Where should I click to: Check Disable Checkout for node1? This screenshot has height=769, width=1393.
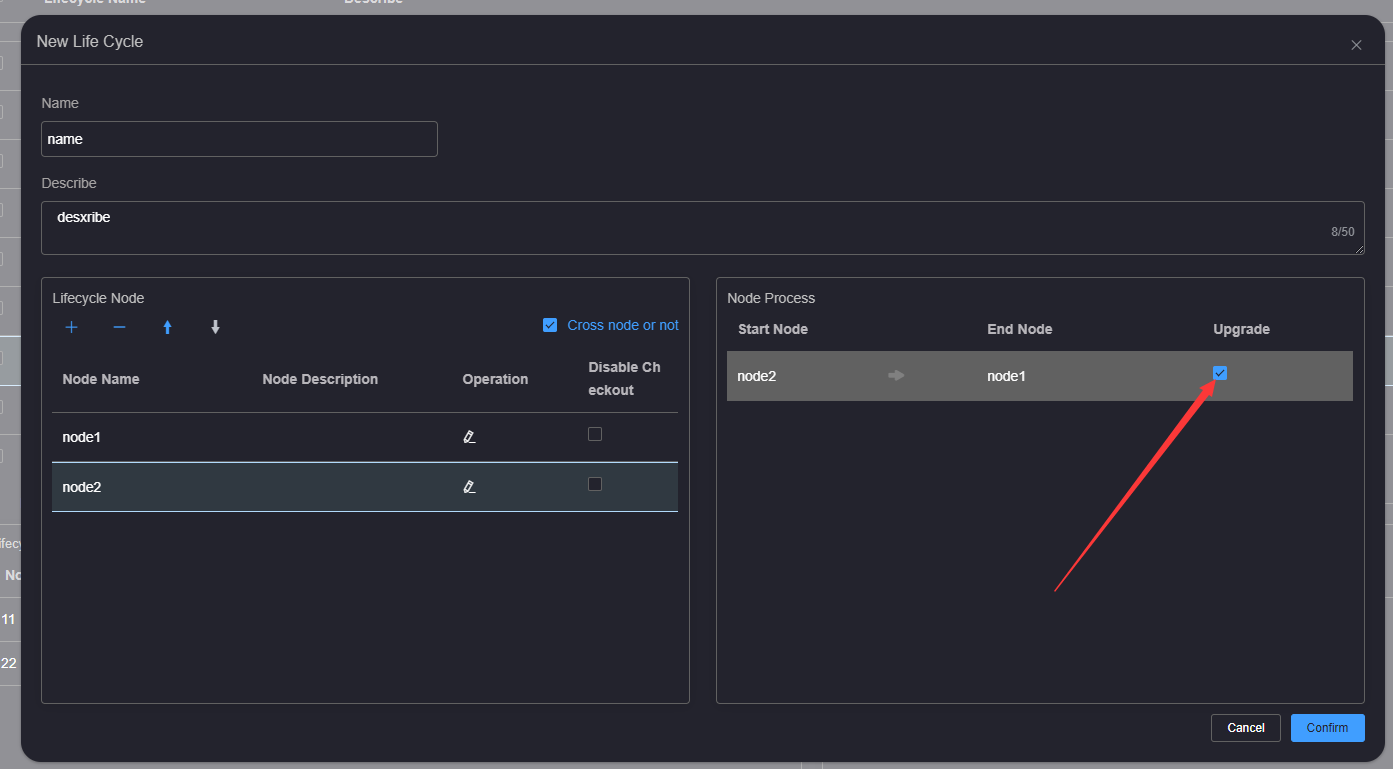(595, 434)
